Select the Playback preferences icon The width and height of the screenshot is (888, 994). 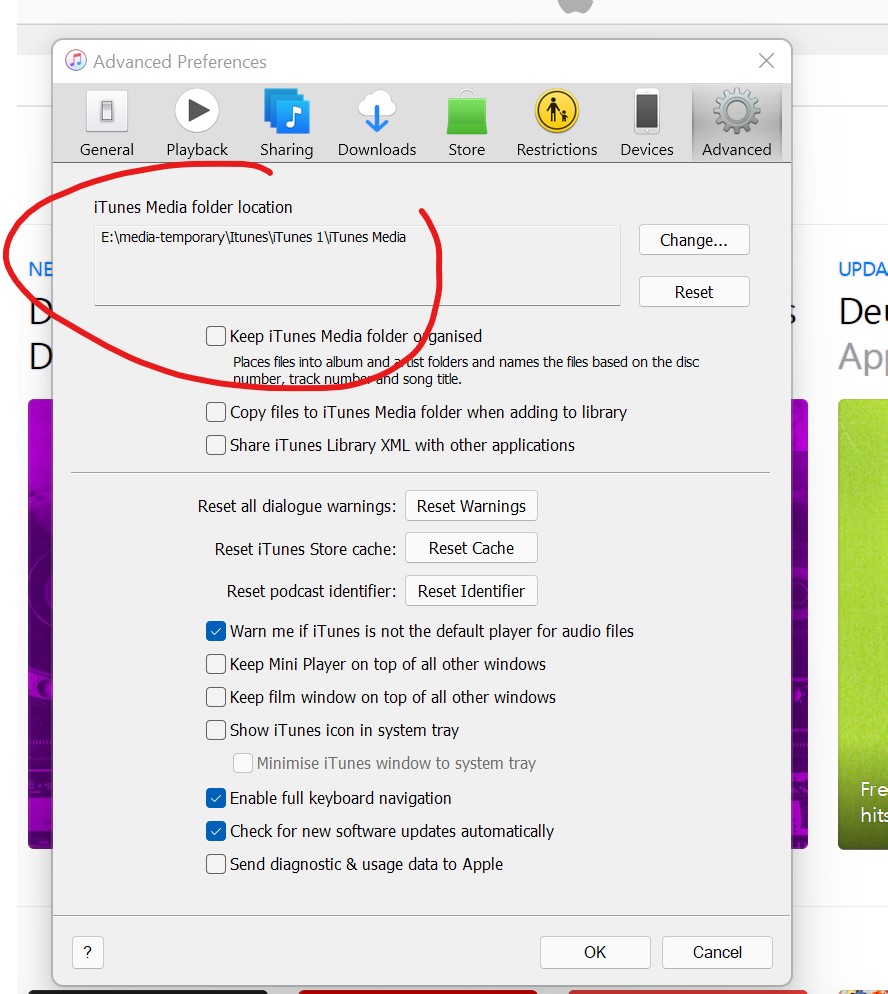pyautogui.click(x=197, y=112)
